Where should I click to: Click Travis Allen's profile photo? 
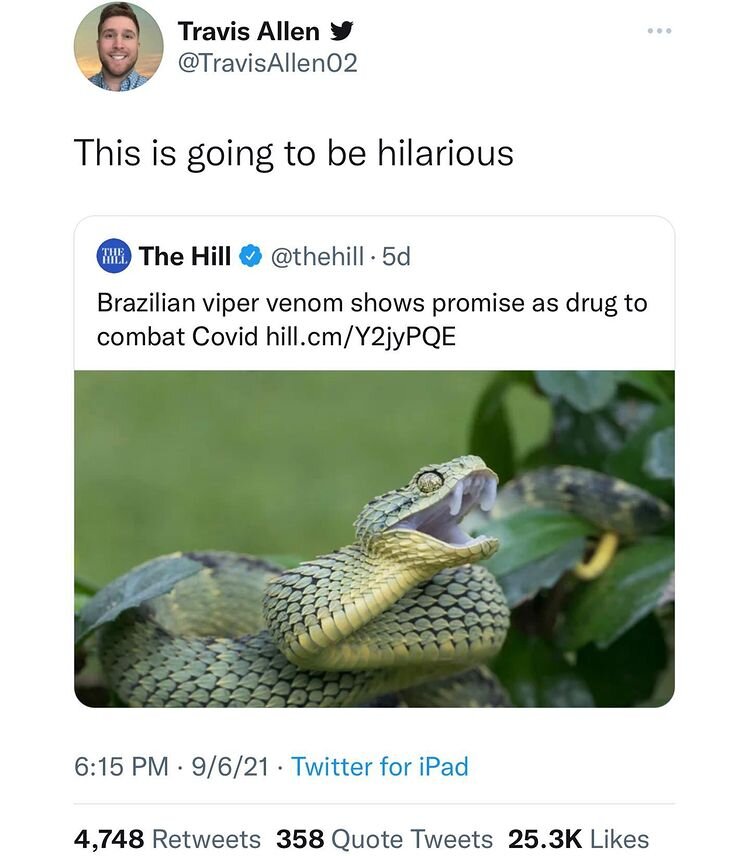click(118, 47)
